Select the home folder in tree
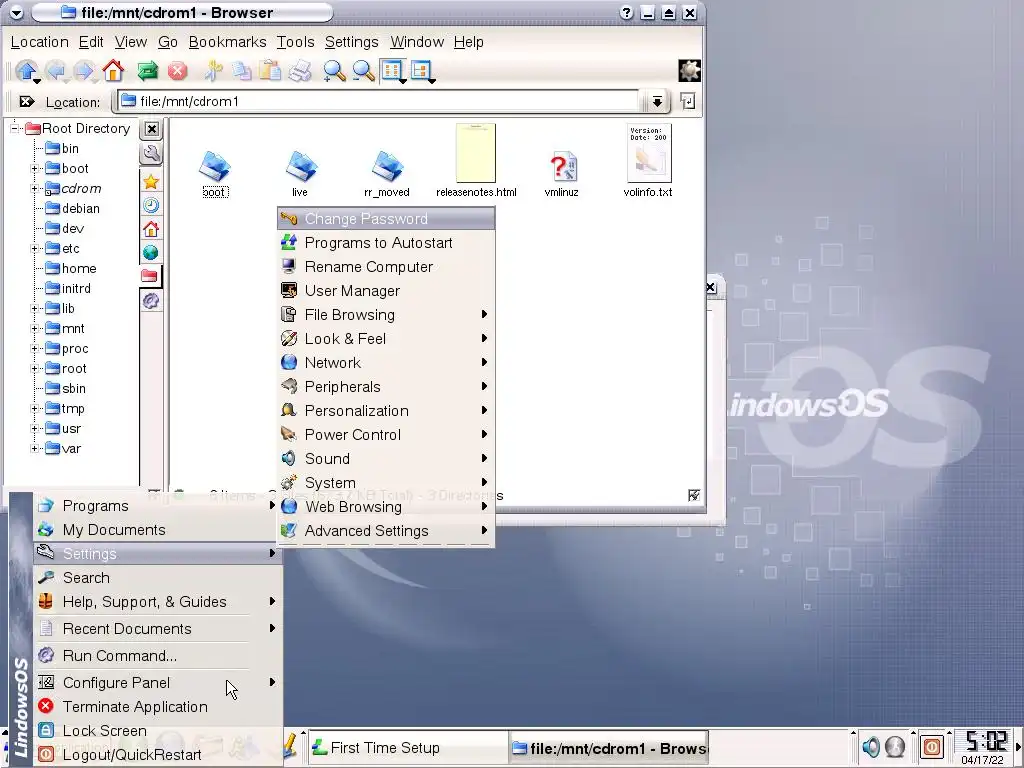This screenshot has height=768, width=1024. (71, 268)
